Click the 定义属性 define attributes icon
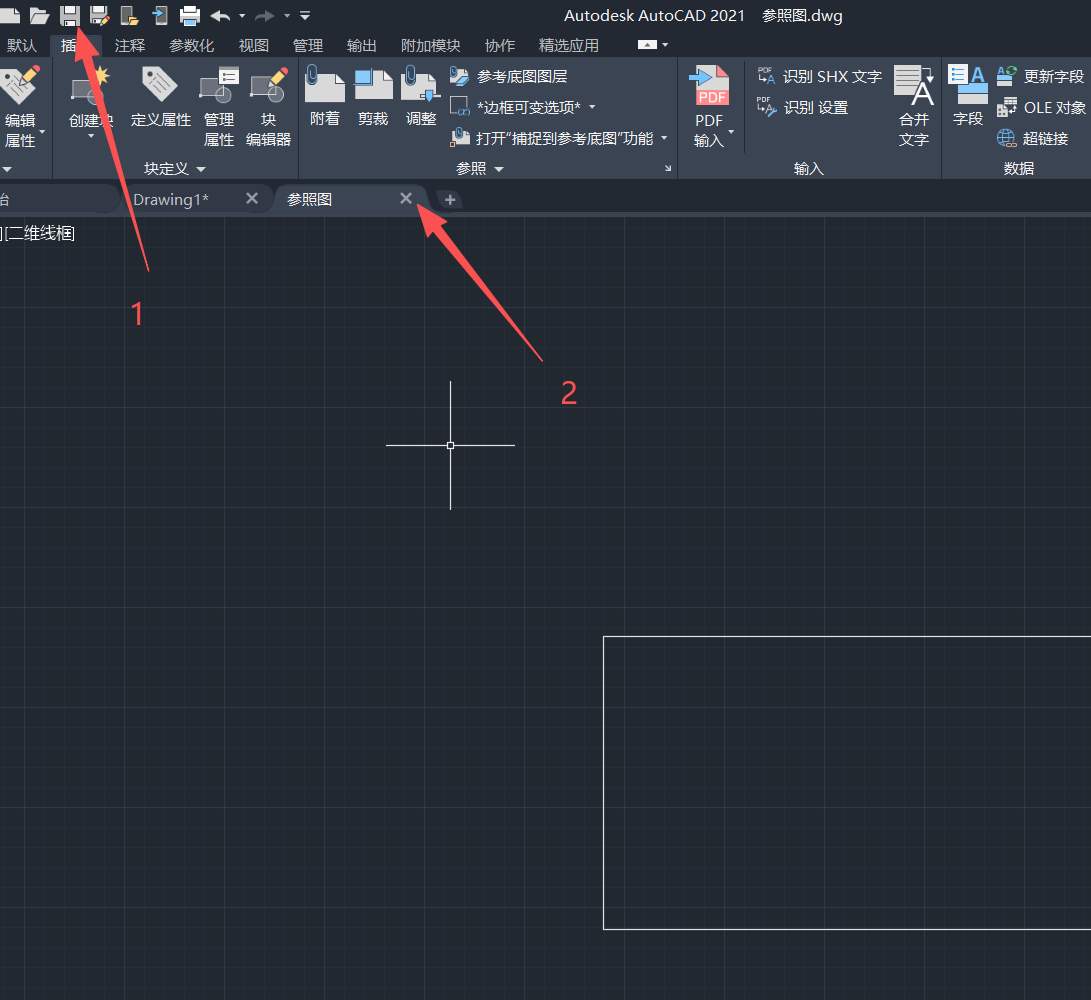This screenshot has height=1000, width=1091. point(161,97)
